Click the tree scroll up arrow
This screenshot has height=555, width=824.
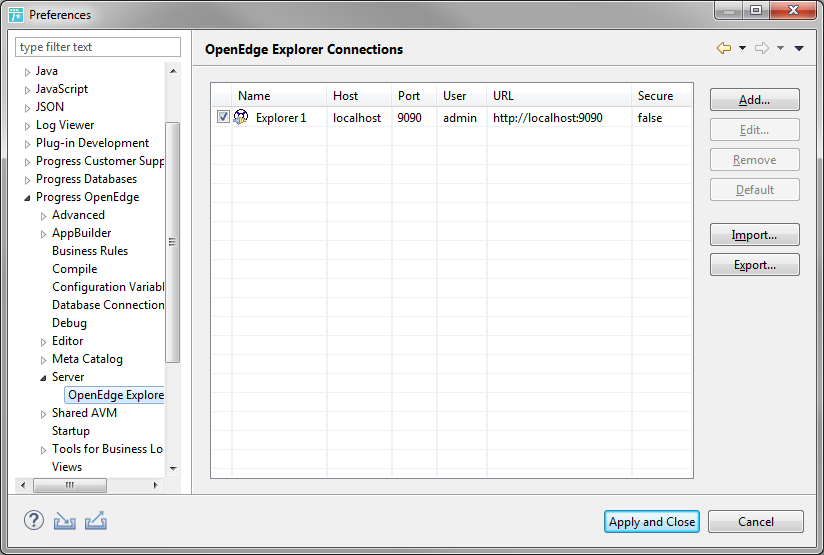click(173, 71)
